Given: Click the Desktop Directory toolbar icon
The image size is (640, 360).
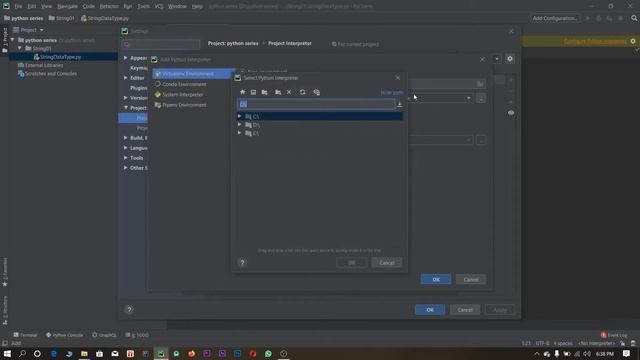Looking at the screenshot, I should [253, 92].
